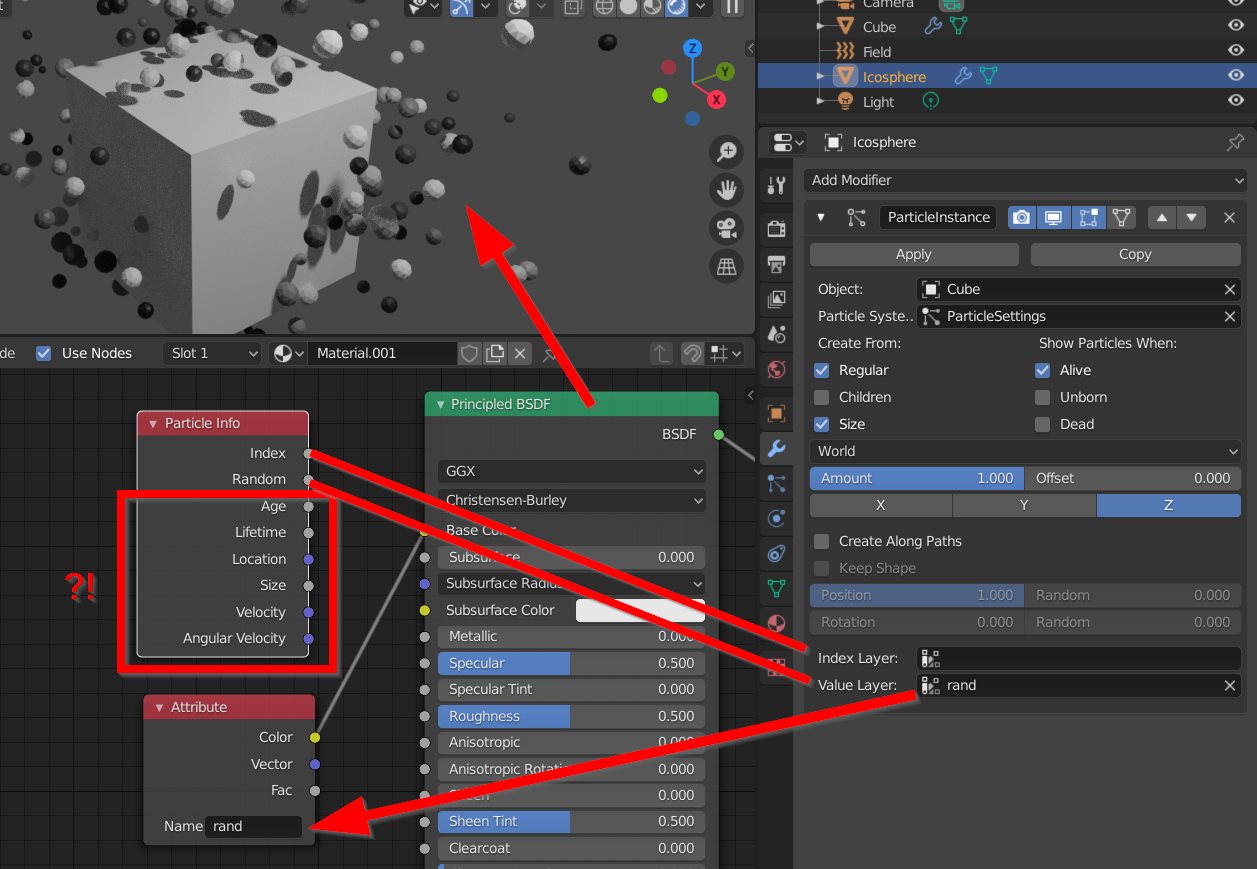Image resolution: width=1257 pixels, height=869 pixels.
Task: Toggle the camera view in viewport
Action: pos(726,228)
